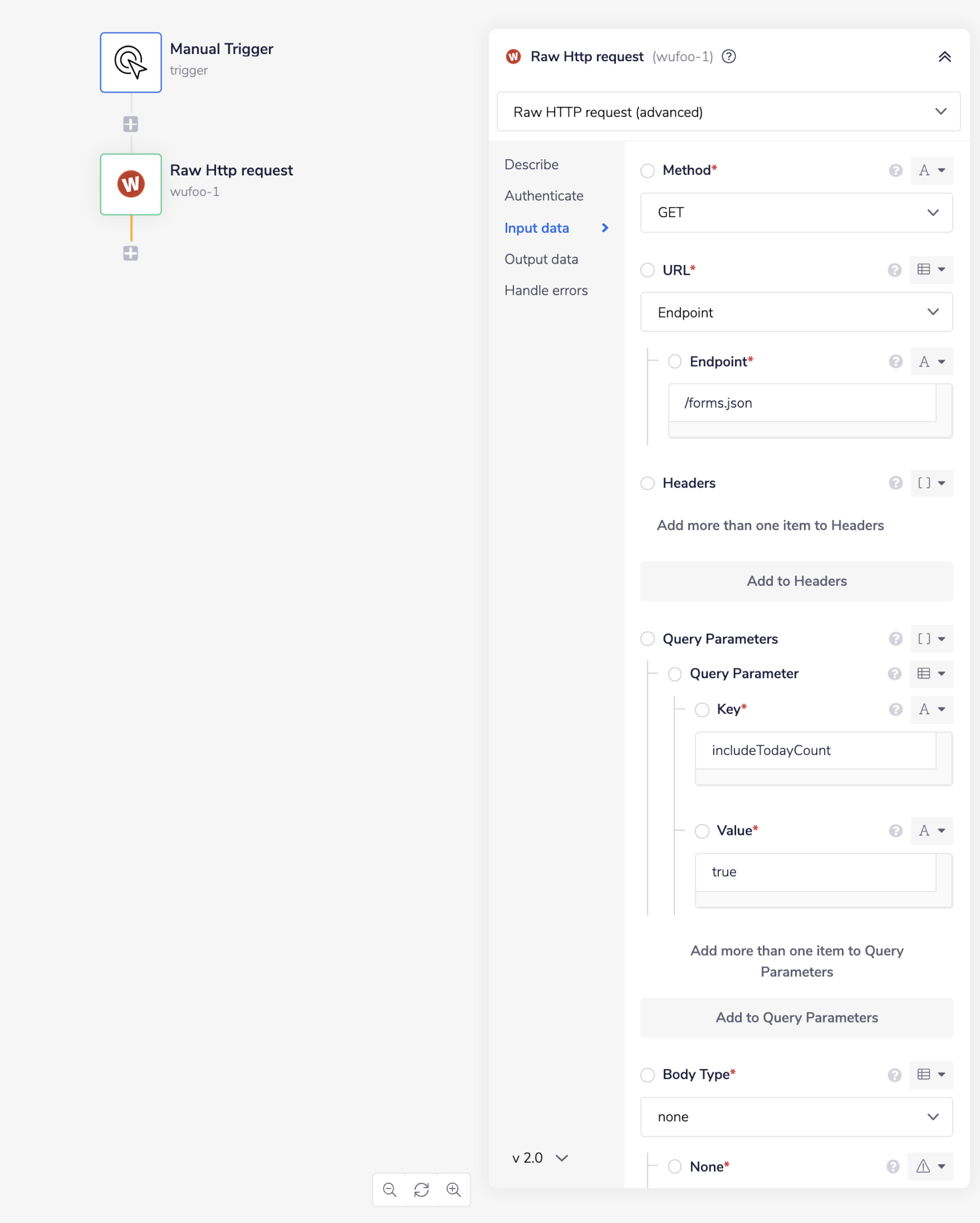Click the reset canvas view refresh icon
This screenshot has height=1223, width=980.
(x=421, y=1190)
